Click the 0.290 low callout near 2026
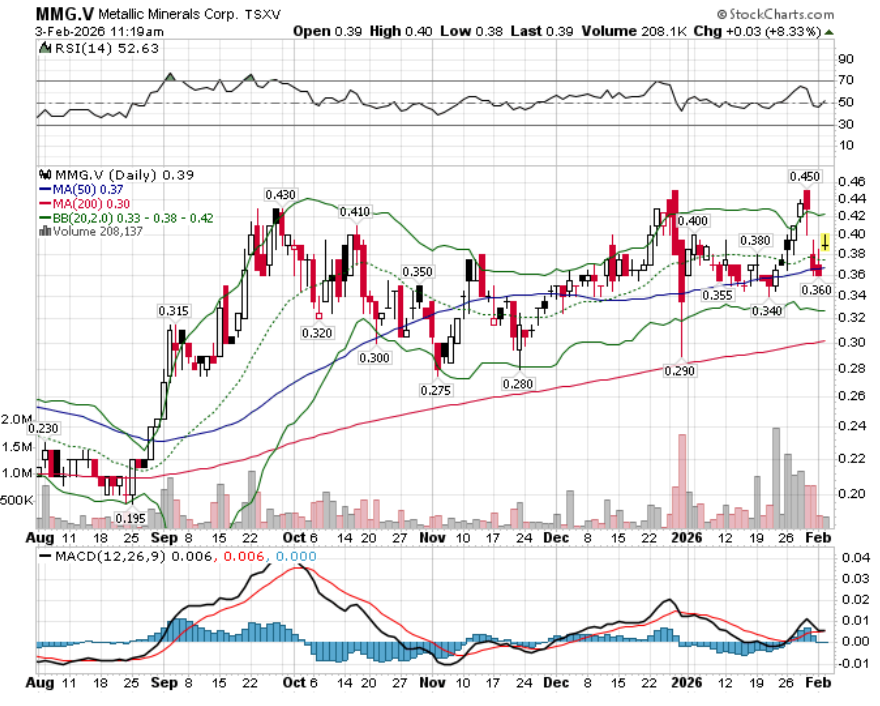880x706 pixels. tap(680, 371)
